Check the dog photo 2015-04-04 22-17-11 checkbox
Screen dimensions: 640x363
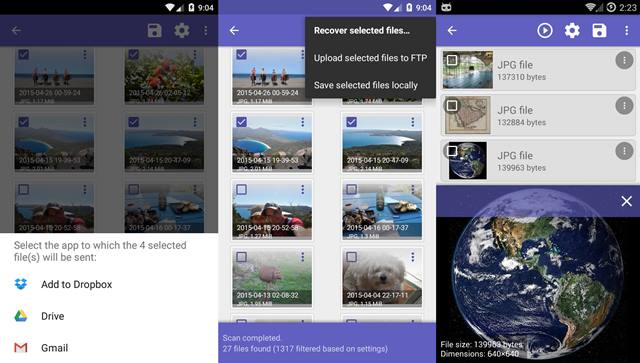351,257
